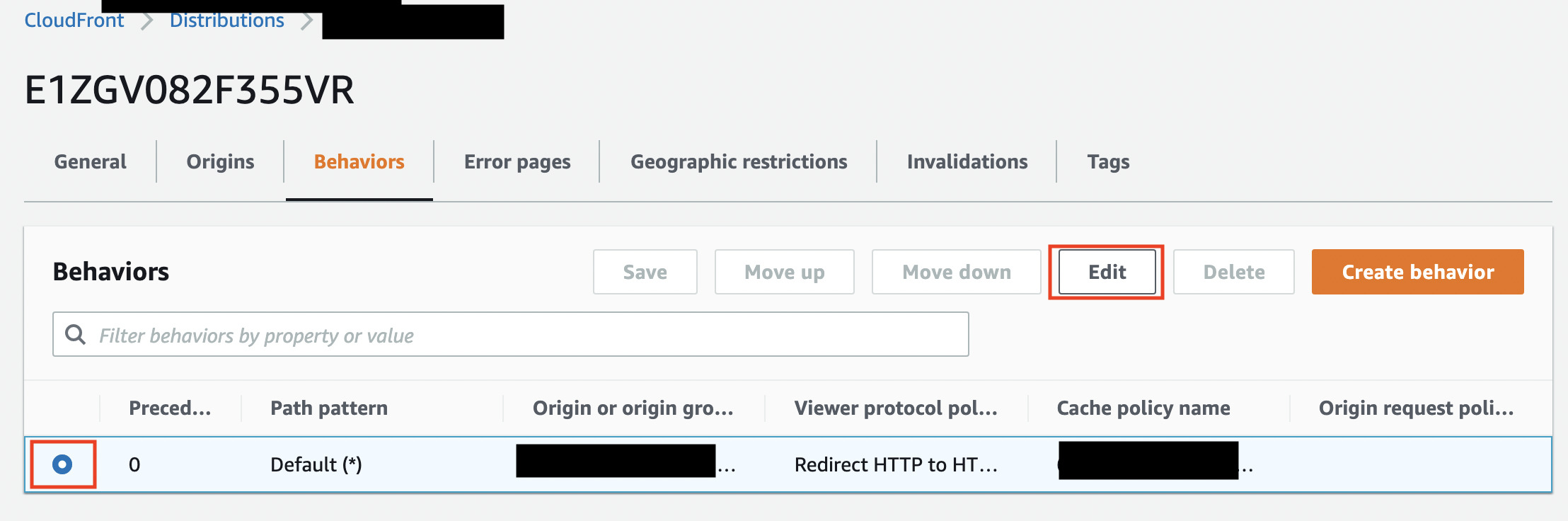View the Origins tab
The width and height of the screenshot is (1568, 521).
point(219,161)
